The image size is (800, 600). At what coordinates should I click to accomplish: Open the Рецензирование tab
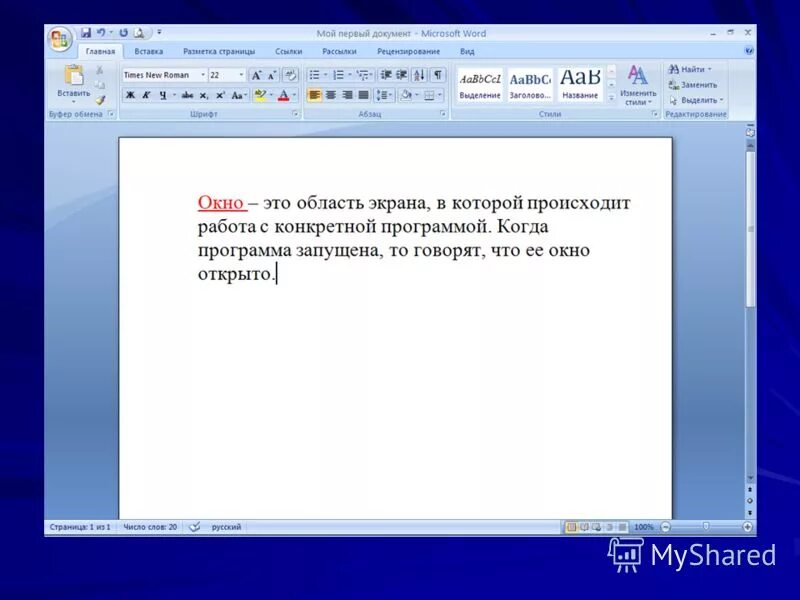click(x=408, y=52)
